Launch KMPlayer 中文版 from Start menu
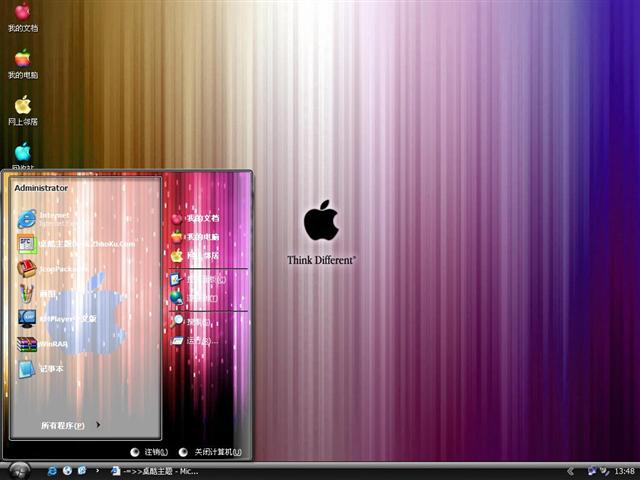 (x=57, y=318)
